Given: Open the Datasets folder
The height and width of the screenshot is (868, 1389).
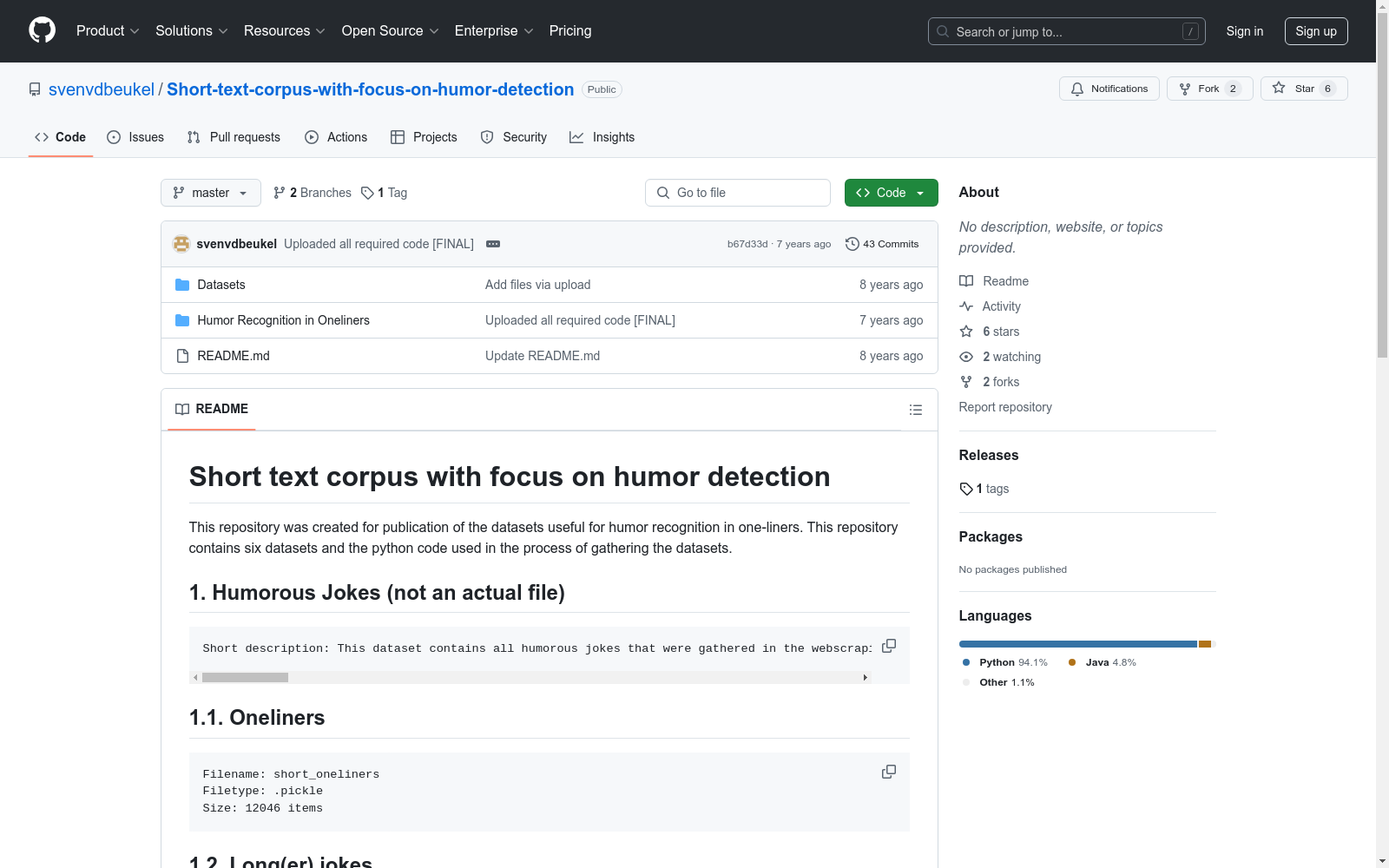Looking at the screenshot, I should pyautogui.click(x=221, y=285).
